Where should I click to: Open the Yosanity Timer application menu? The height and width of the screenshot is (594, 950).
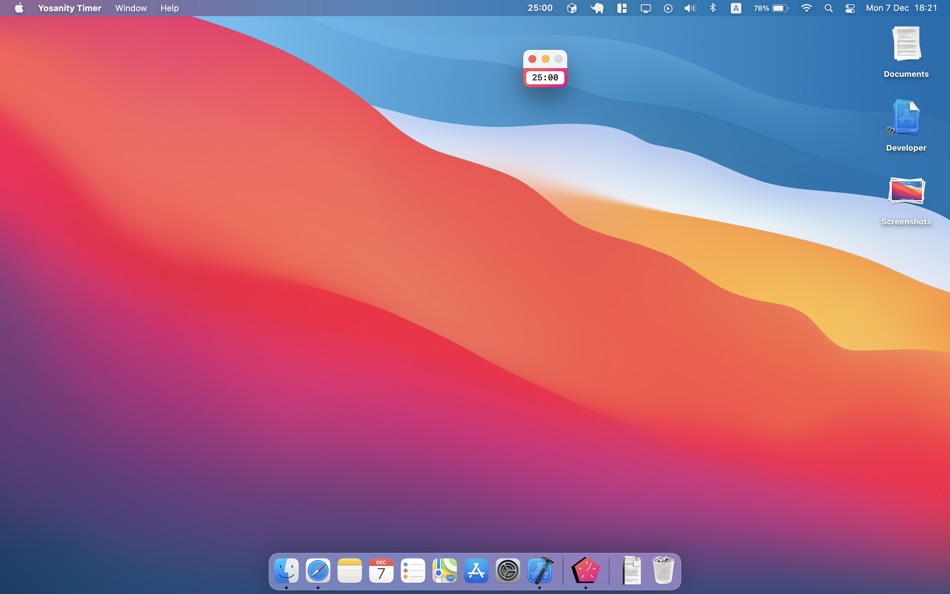coord(70,8)
